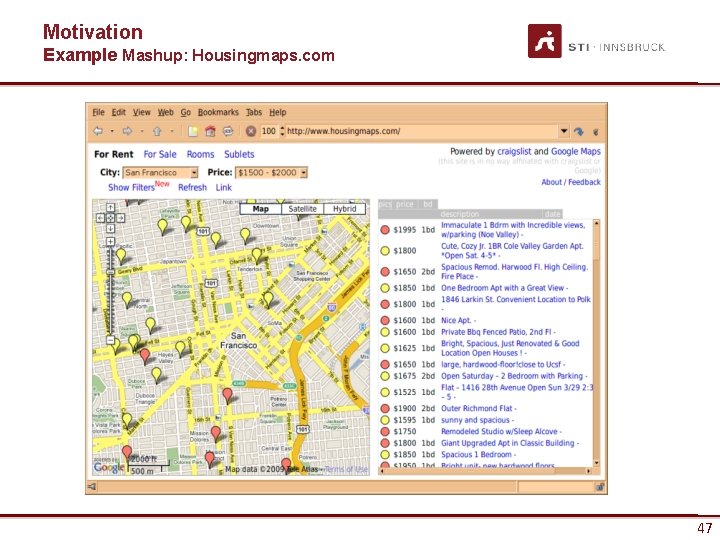
Task: Open the Google Maps link
Action: [x=575, y=152]
